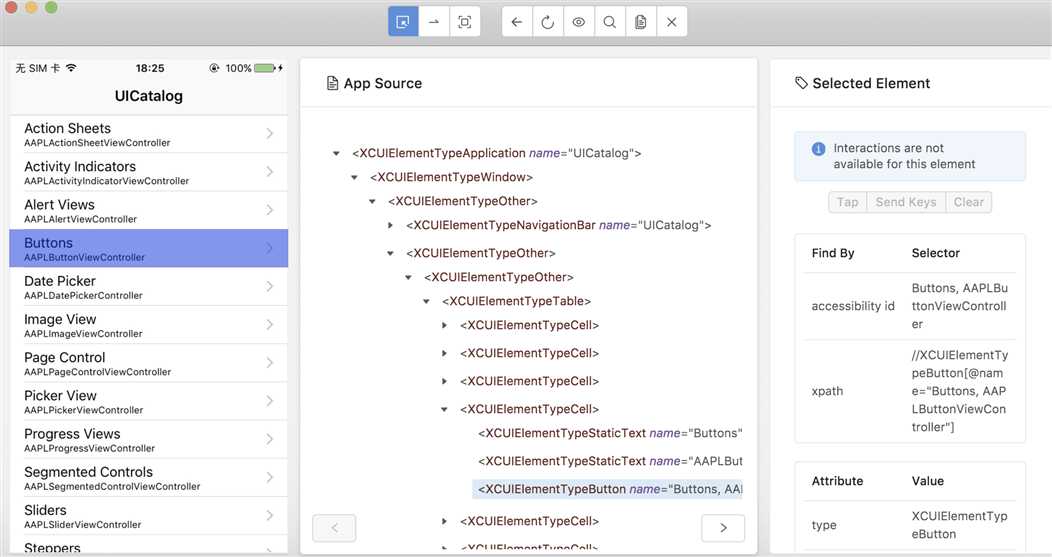The height and width of the screenshot is (557, 1052).
Task: Open the Search for Element magnifier
Action: click(x=609, y=22)
